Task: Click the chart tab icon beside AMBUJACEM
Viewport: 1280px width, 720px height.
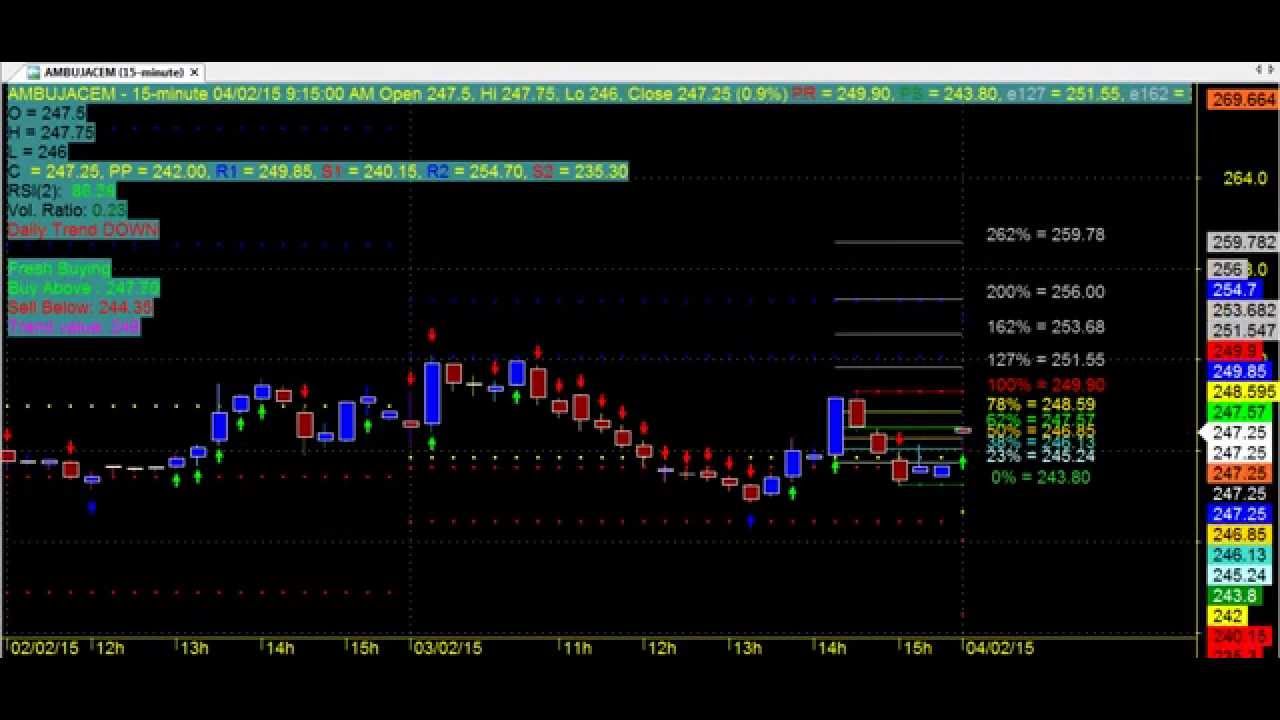Action: click(33, 72)
